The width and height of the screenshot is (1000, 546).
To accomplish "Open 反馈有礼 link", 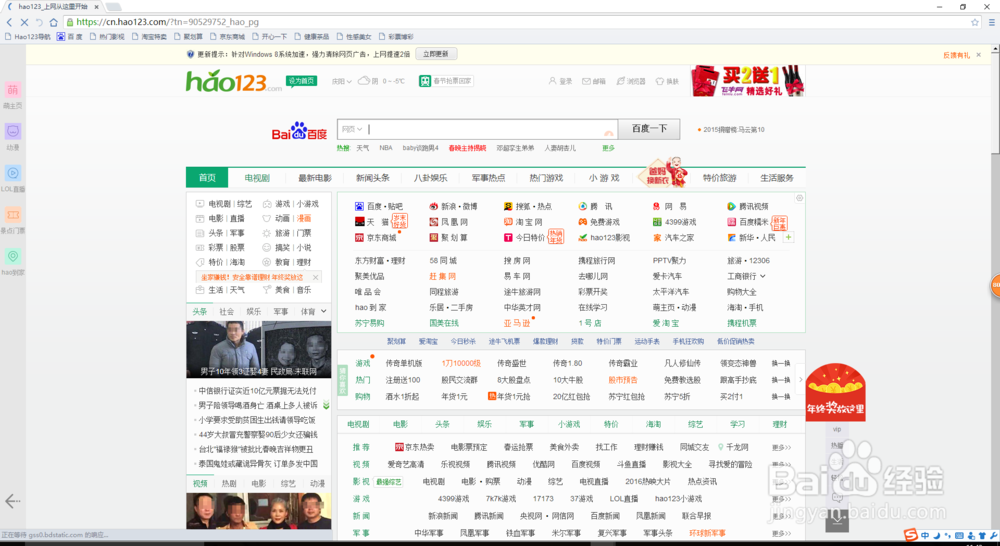I will pos(956,55).
